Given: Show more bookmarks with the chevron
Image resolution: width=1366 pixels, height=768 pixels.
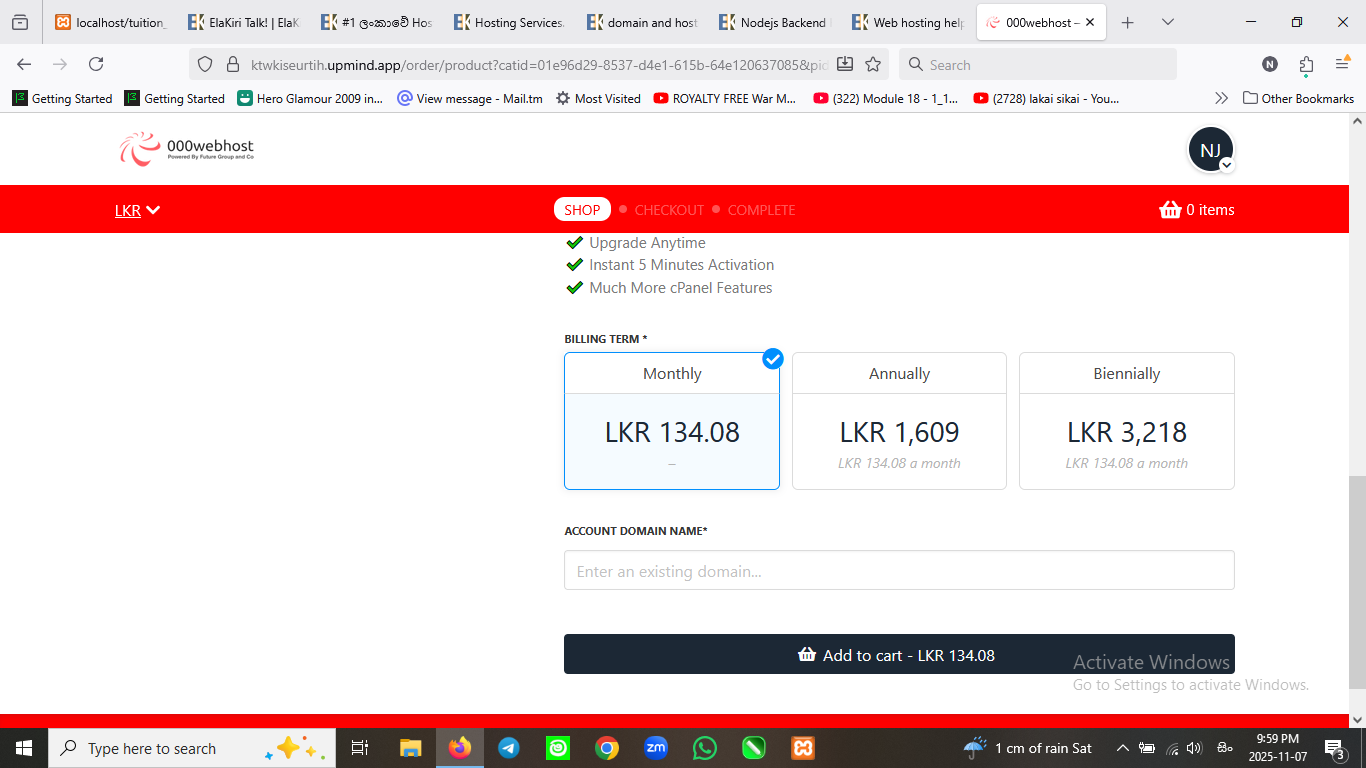Looking at the screenshot, I should point(1221,98).
